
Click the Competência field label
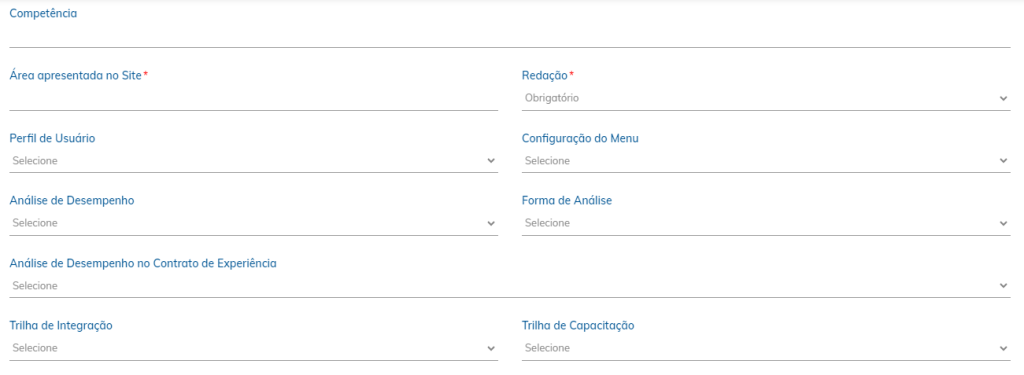[x=43, y=13]
